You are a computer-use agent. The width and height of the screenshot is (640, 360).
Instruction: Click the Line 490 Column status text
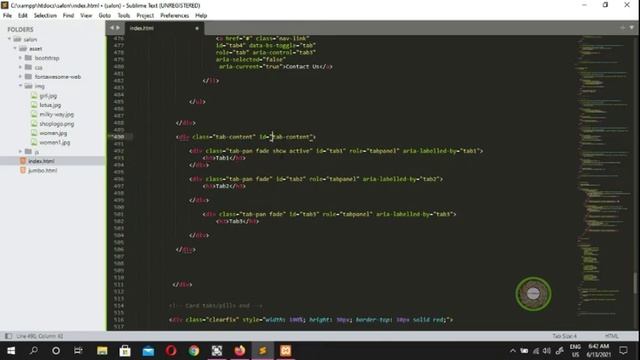[40, 336]
